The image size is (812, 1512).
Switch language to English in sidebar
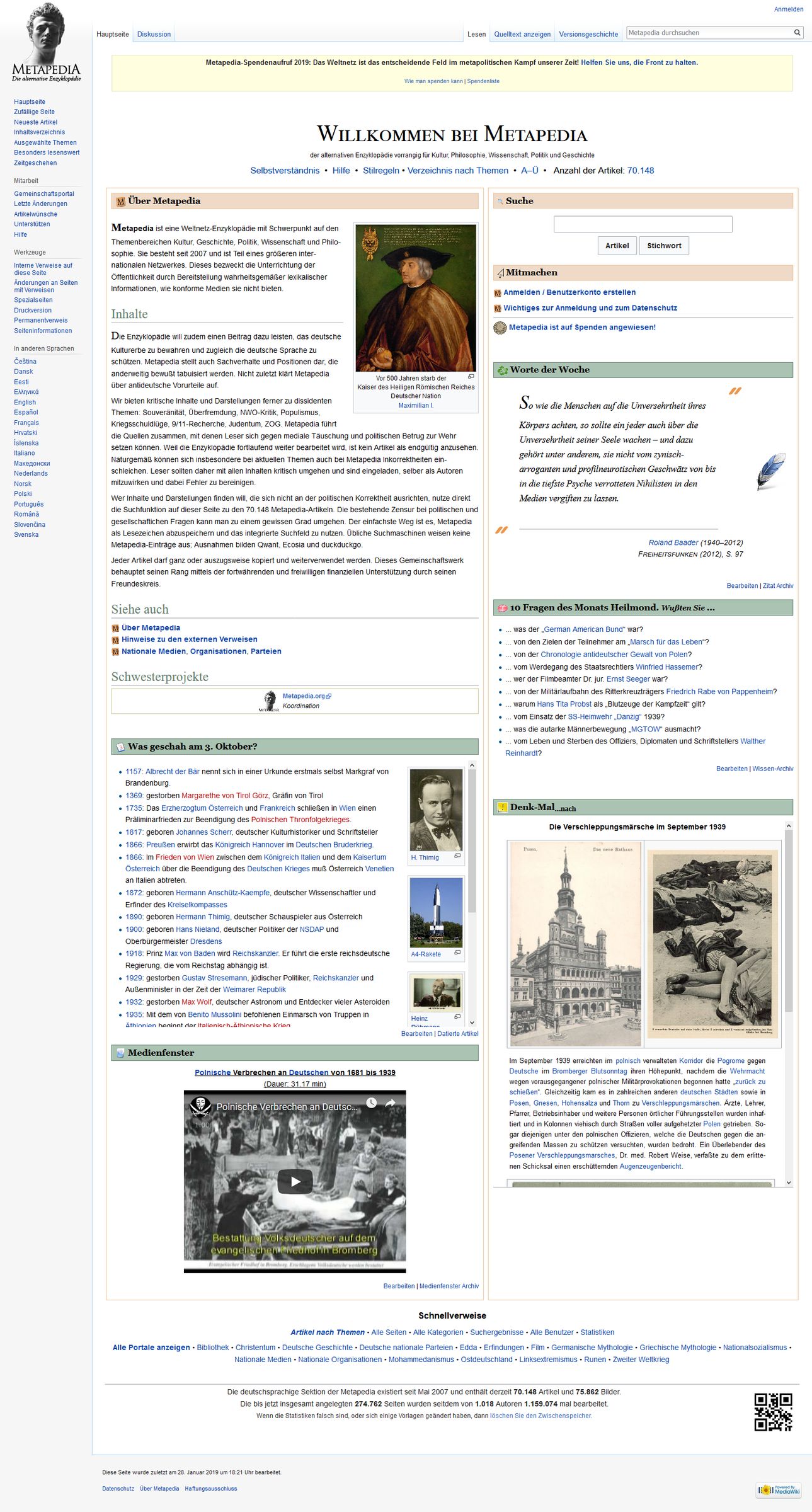point(25,403)
